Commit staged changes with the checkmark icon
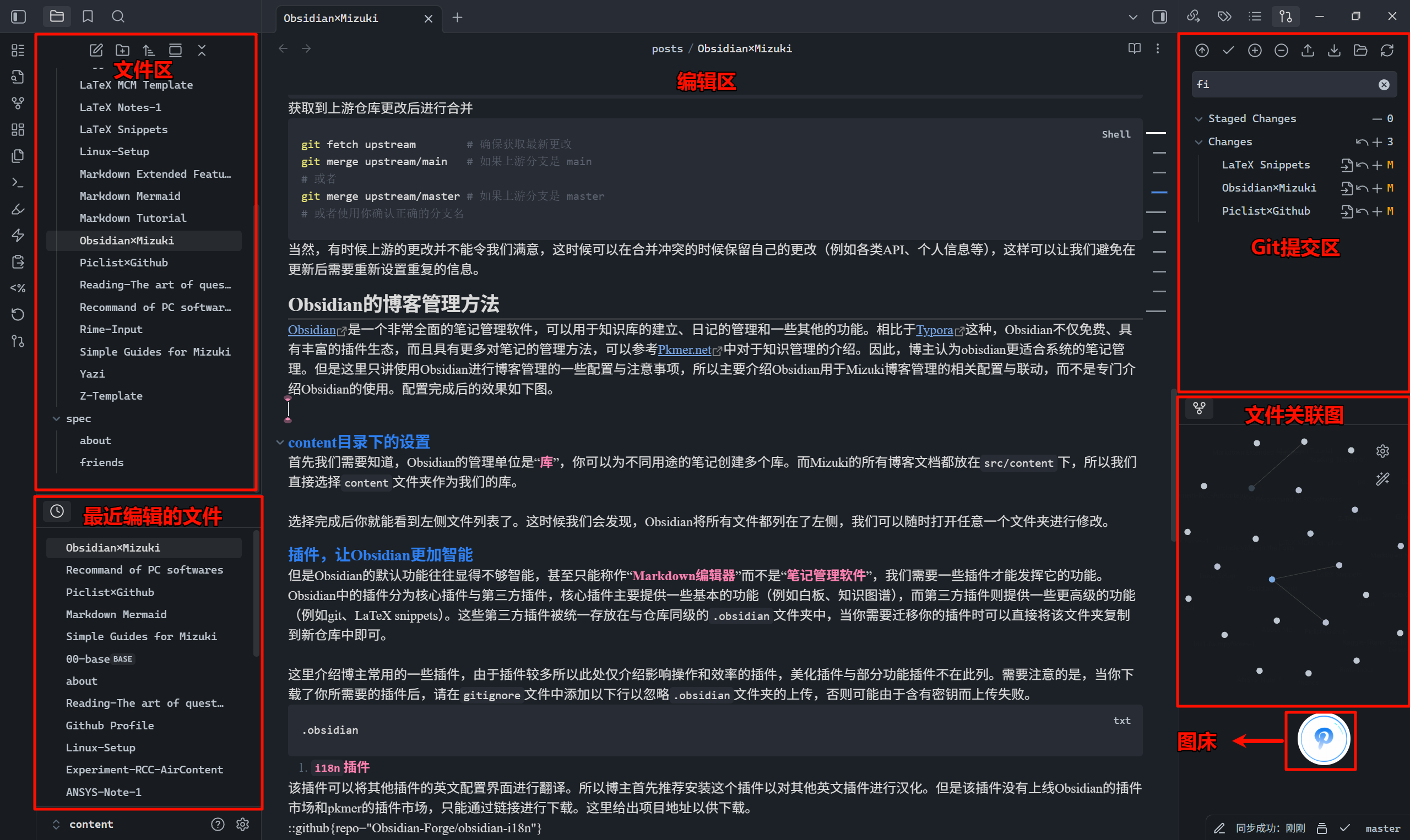1410x840 pixels. point(1228,50)
